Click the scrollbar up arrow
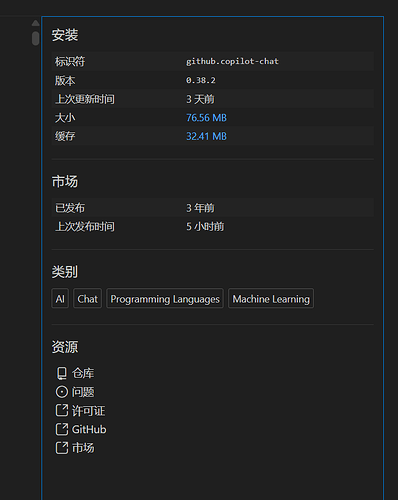 pyautogui.click(x=35, y=23)
